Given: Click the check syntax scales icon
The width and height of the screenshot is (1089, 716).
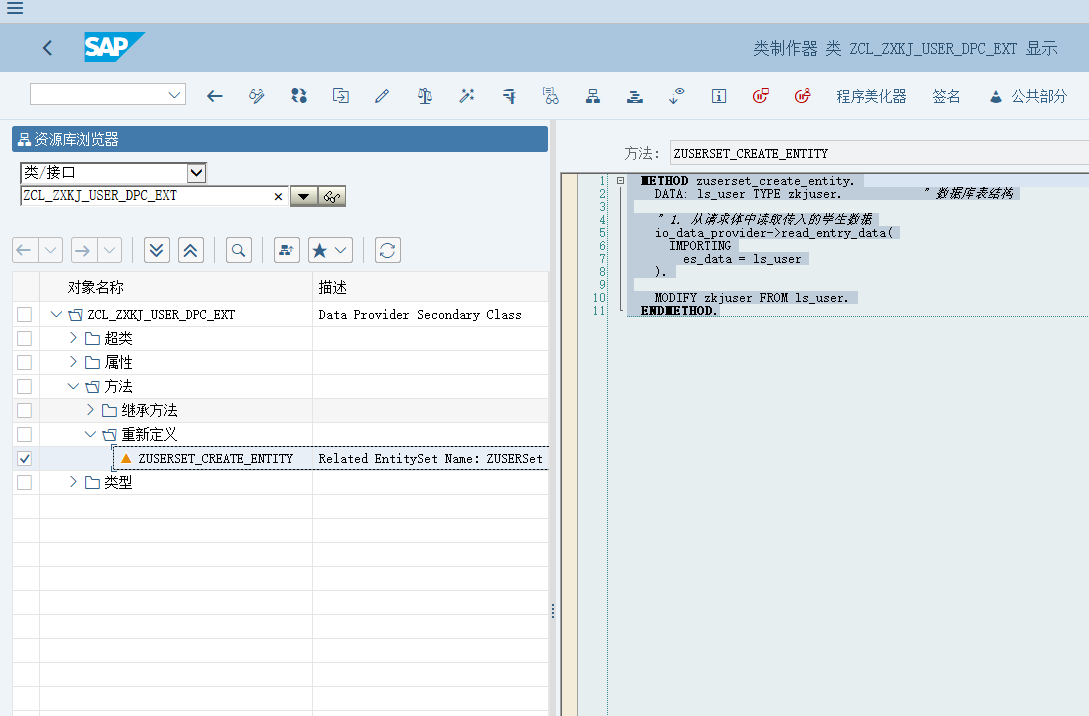Looking at the screenshot, I should (x=425, y=96).
